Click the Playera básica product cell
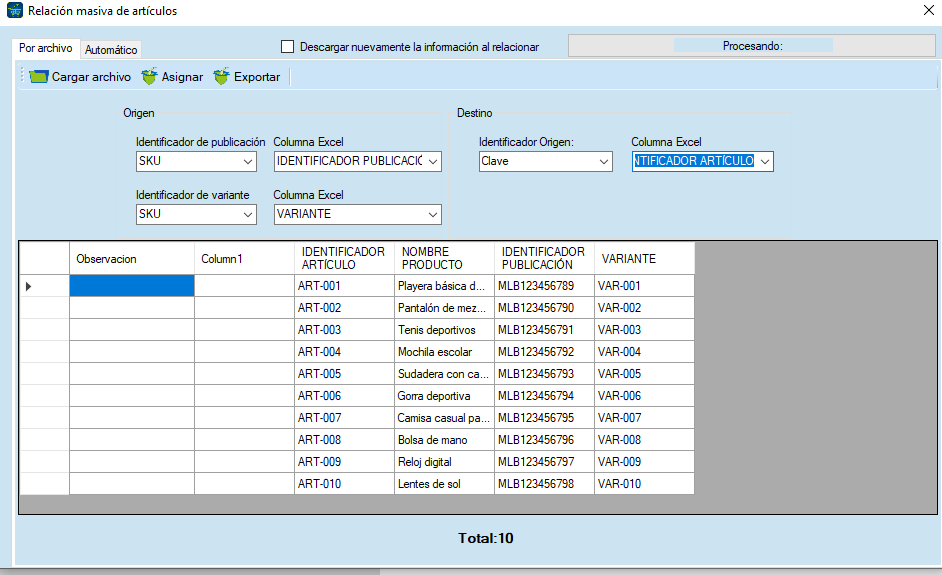 445,286
